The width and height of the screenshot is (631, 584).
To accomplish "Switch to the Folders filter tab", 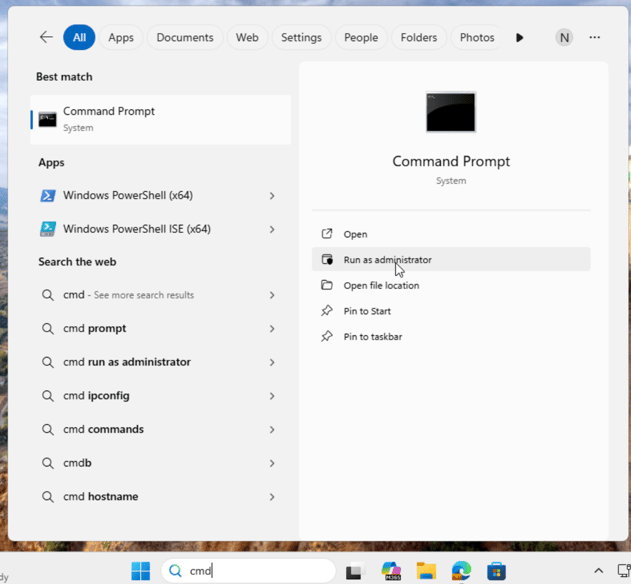I will click(x=419, y=37).
